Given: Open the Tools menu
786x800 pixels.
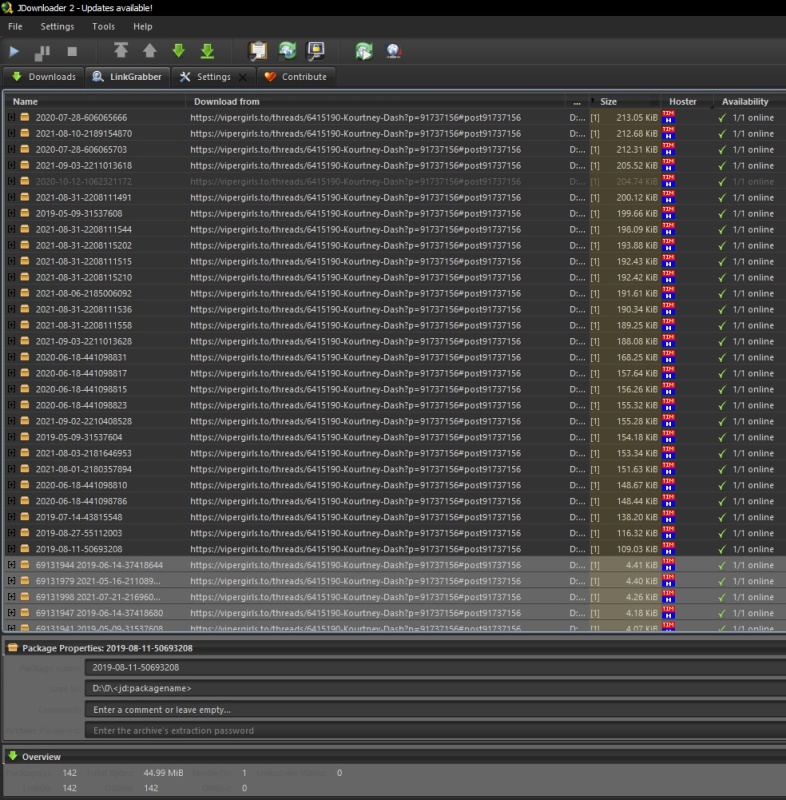Looking at the screenshot, I should coord(103,27).
